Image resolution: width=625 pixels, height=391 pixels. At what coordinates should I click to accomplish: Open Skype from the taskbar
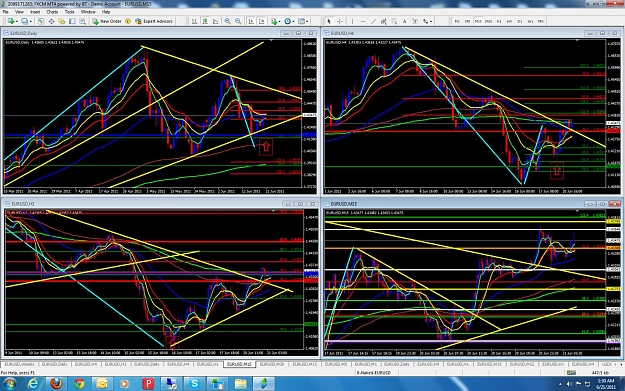click(x=195, y=384)
